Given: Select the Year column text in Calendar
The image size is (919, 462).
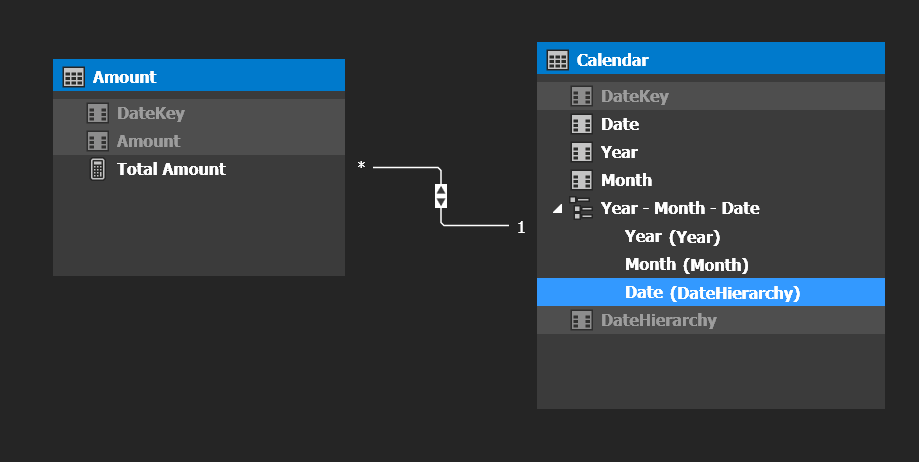Looking at the screenshot, I should click(x=620, y=152).
